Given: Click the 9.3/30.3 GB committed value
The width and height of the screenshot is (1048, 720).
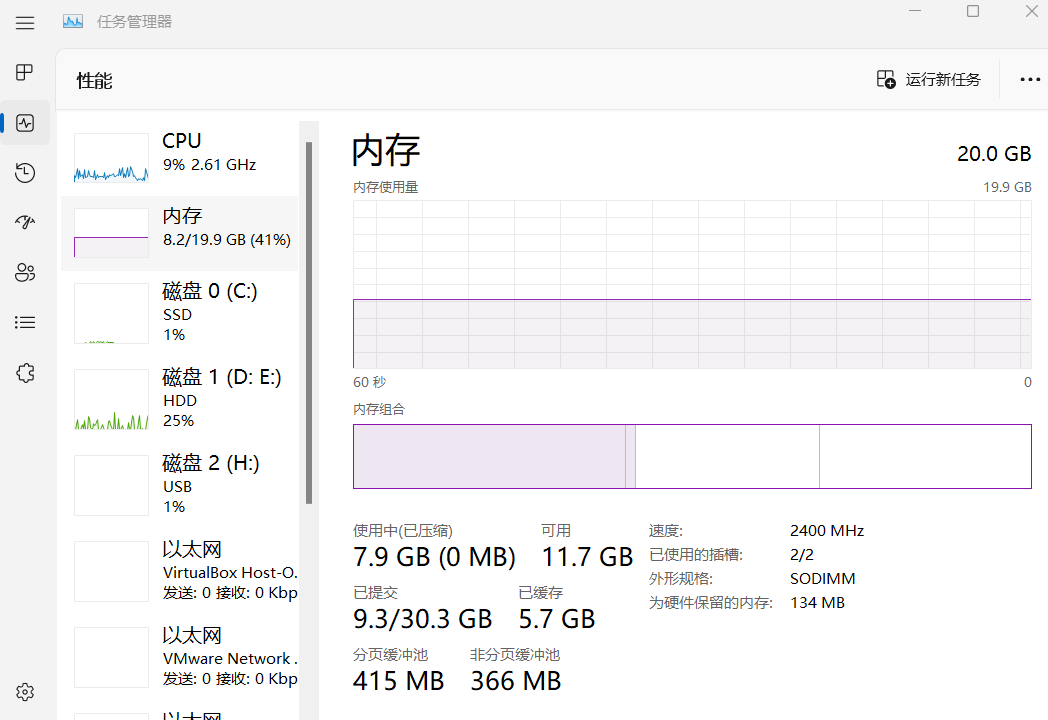Looking at the screenshot, I should pos(422,619).
